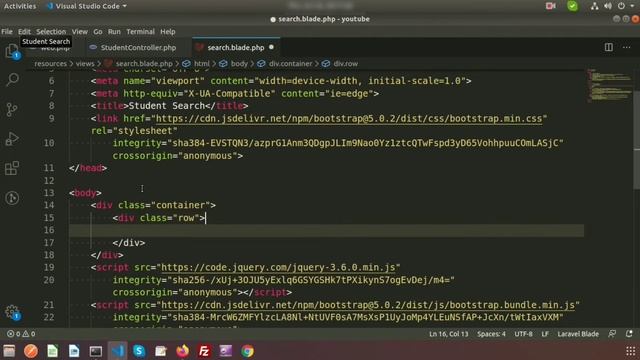The height and width of the screenshot is (360, 640).
Task: Launch the Files app from the dock
Action: 9,351
